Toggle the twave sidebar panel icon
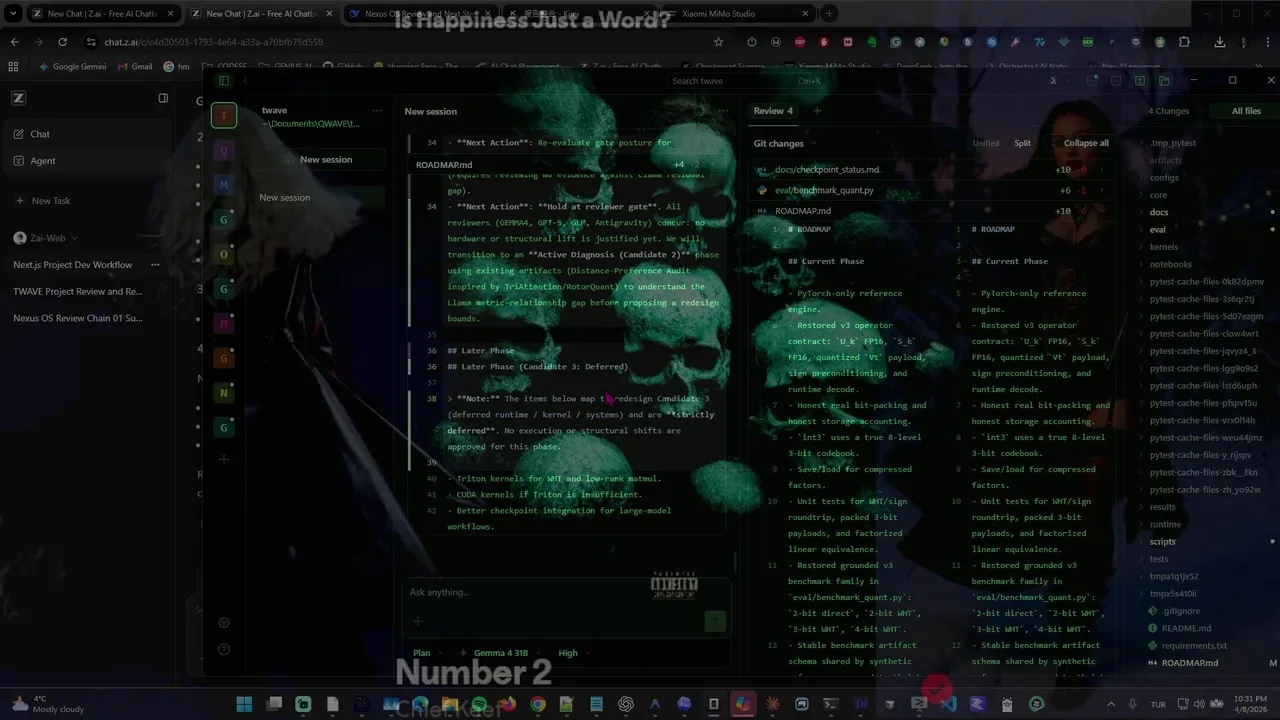Viewport: 1280px width, 720px height. (x=224, y=81)
